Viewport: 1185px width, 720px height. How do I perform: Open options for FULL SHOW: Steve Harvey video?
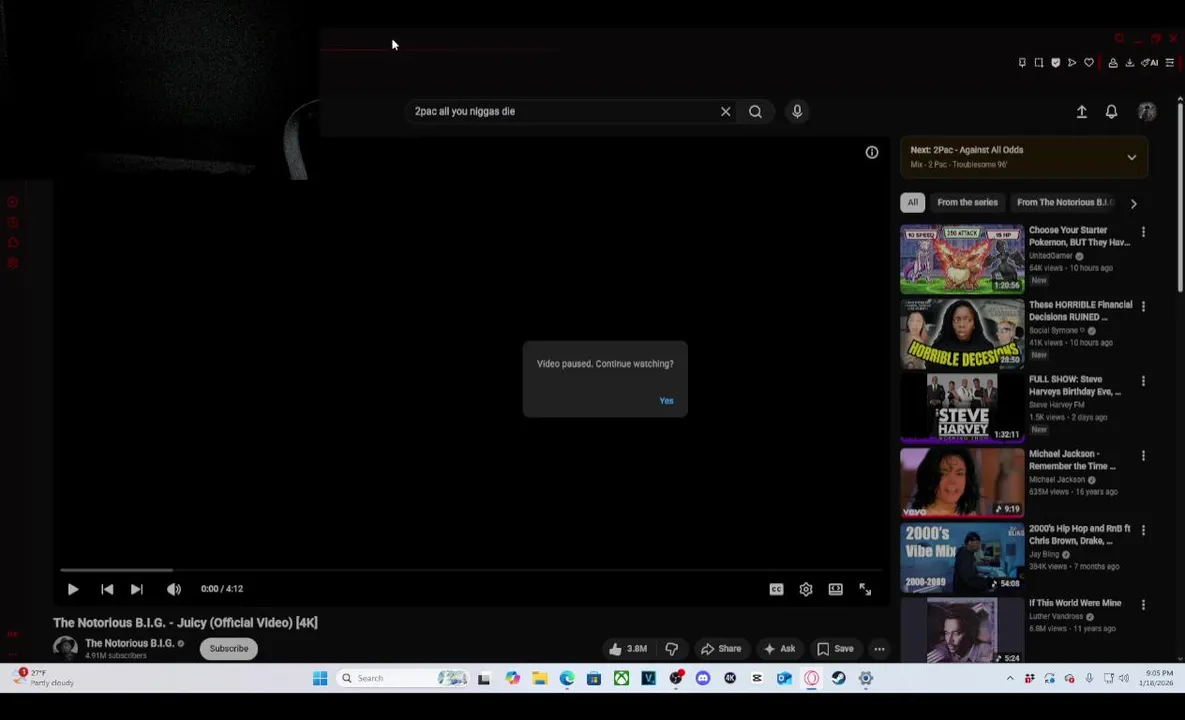tap(1143, 381)
